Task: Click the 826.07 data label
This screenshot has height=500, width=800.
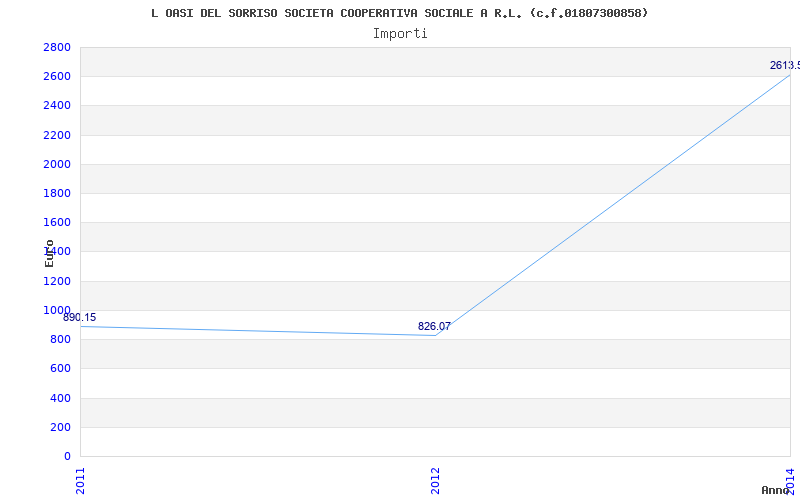Action: tap(434, 327)
